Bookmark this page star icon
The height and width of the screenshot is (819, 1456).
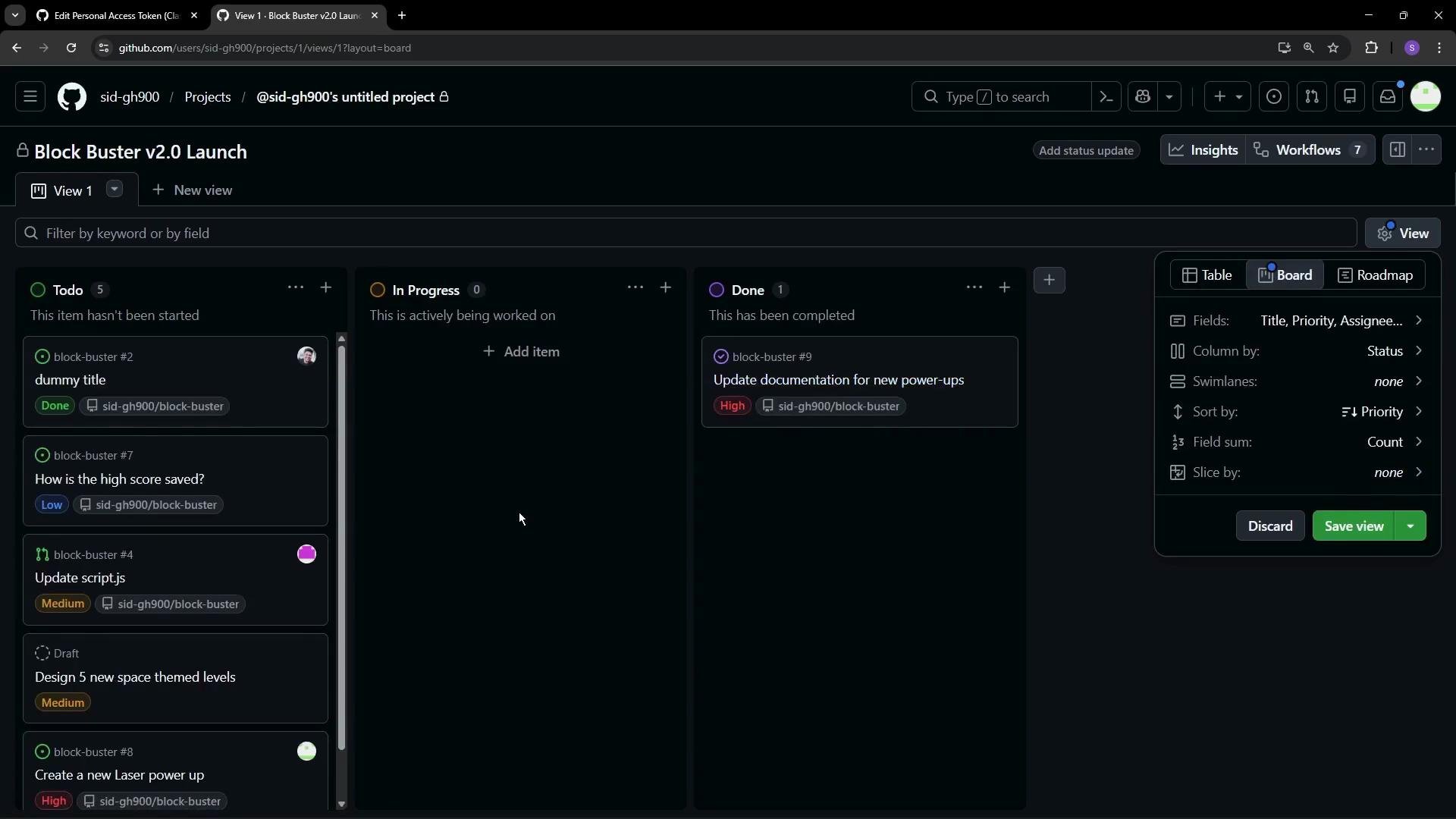(1334, 48)
